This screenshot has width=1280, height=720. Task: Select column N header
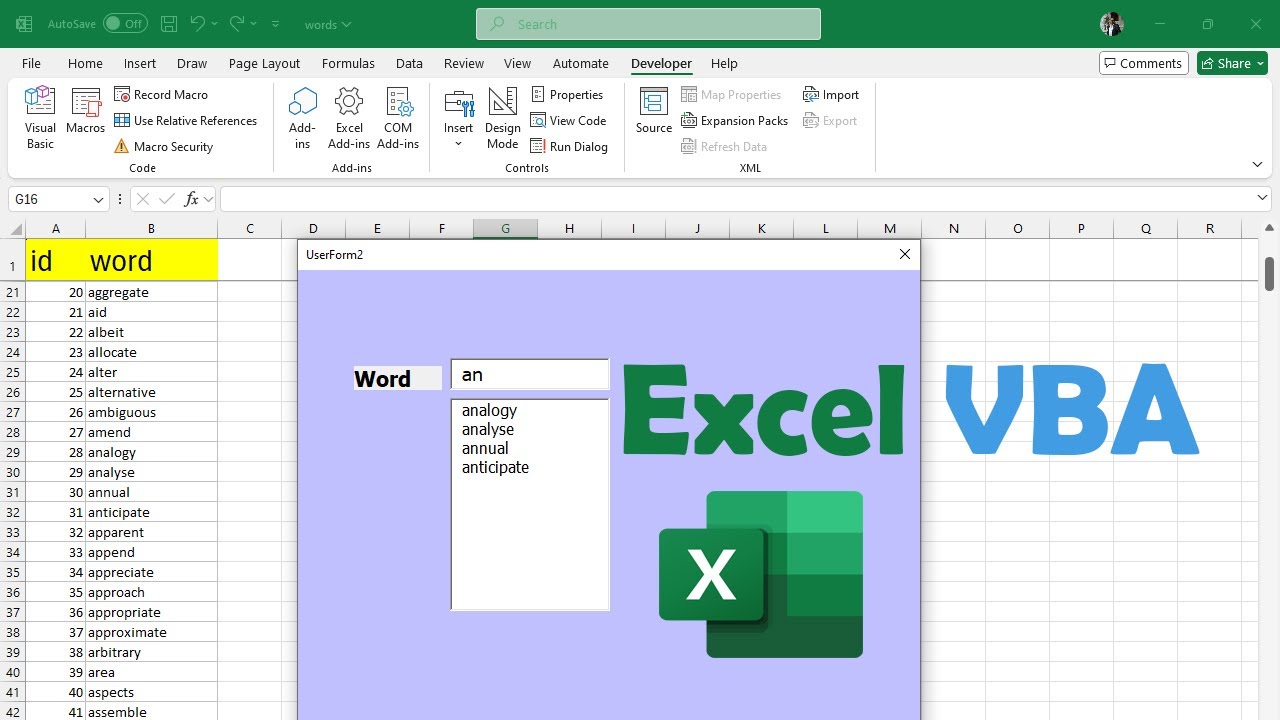click(953, 228)
